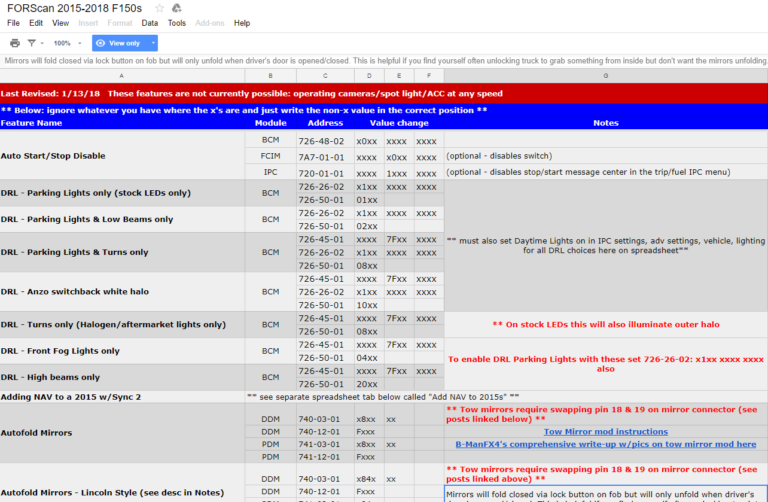Click the Feature Name header cell

(122, 123)
